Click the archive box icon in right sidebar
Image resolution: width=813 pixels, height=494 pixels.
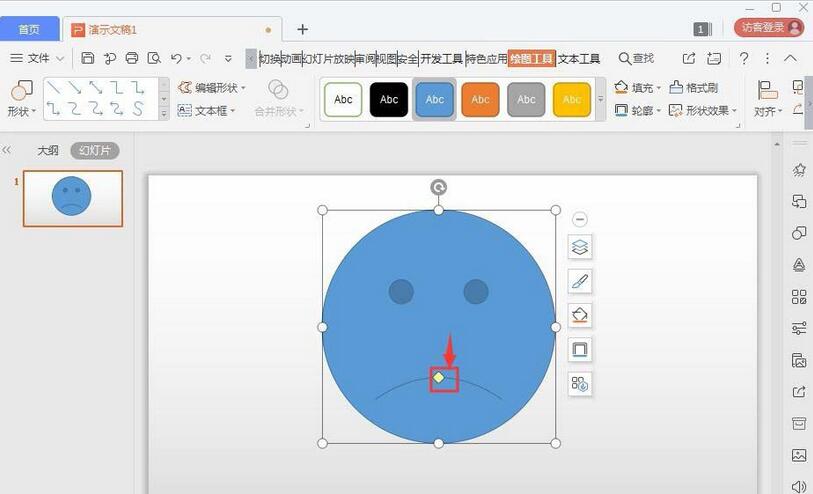(799, 423)
